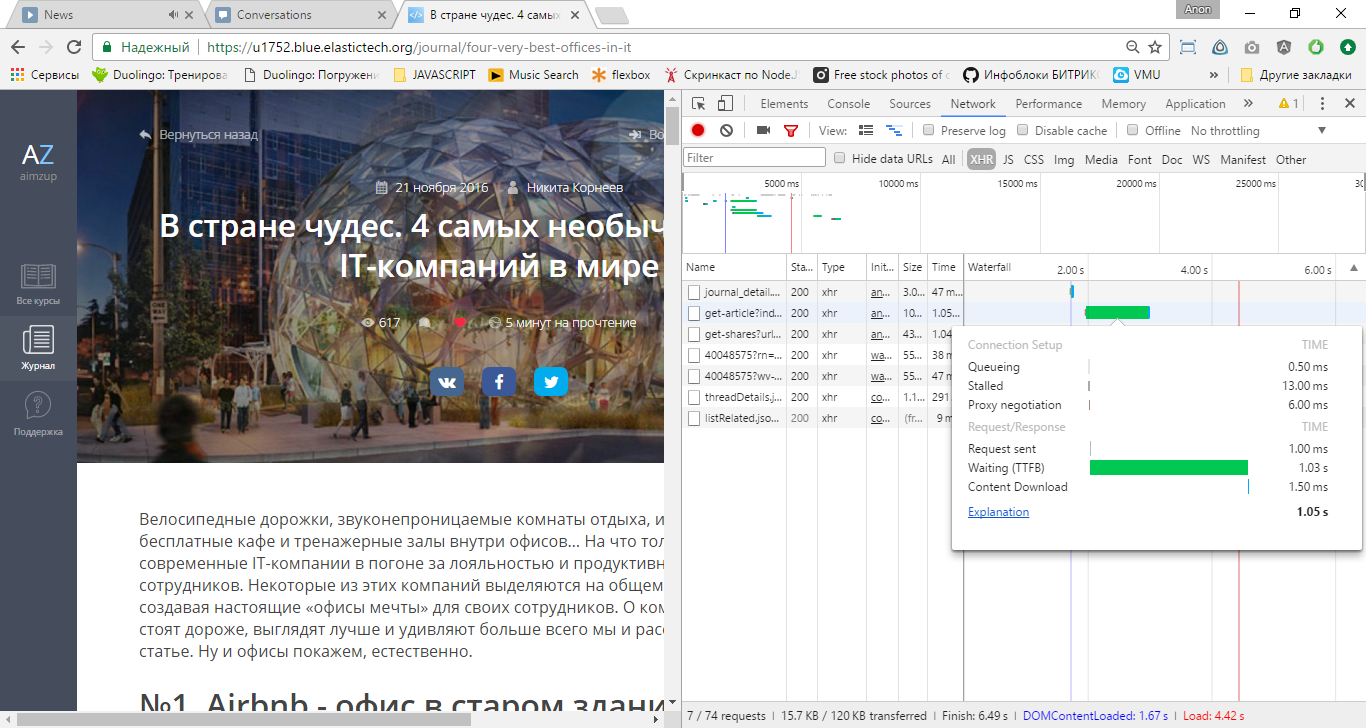The width and height of the screenshot is (1366, 728).
Task: Click the red record network log button
Action: click(x=698, y=130)
